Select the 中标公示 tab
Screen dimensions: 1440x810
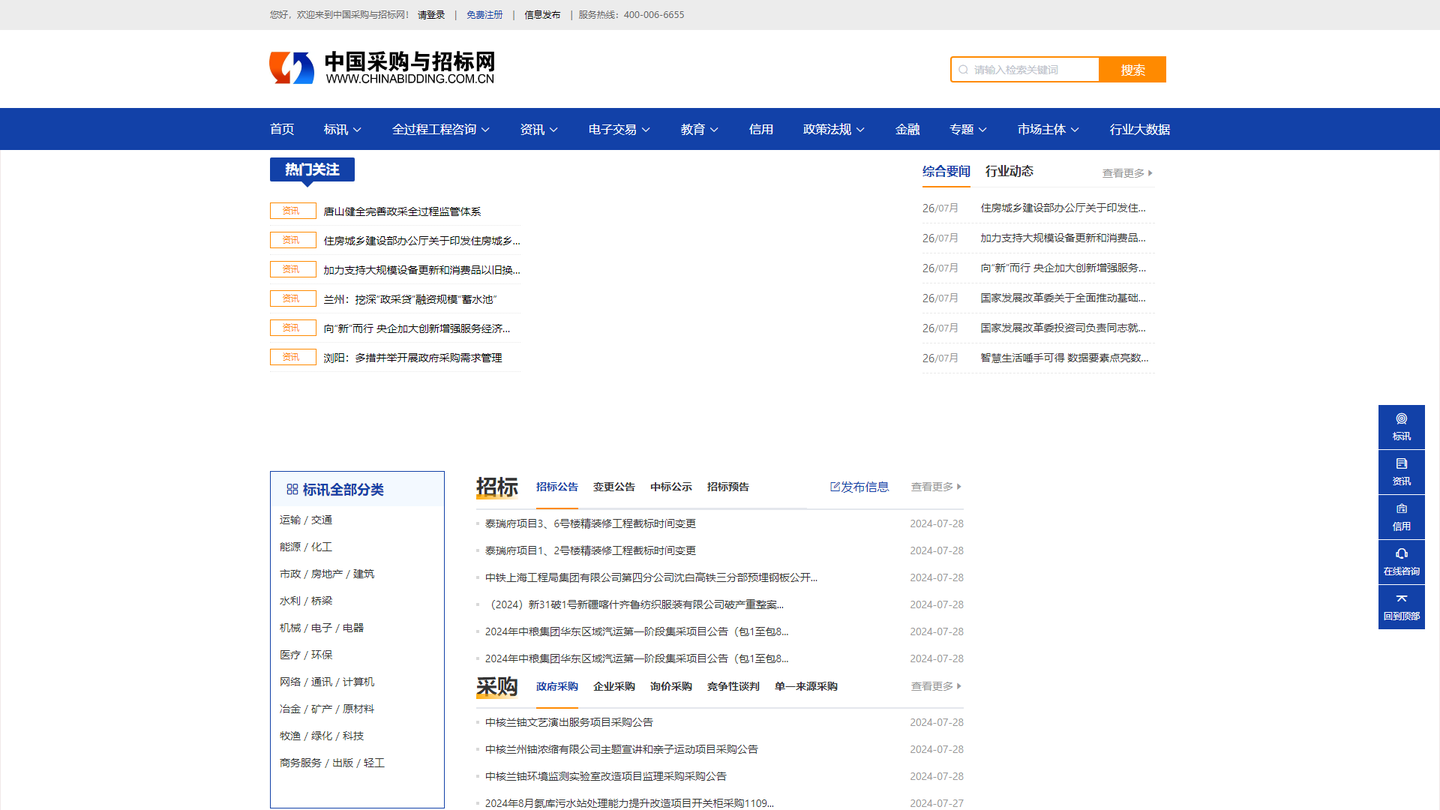671,487
